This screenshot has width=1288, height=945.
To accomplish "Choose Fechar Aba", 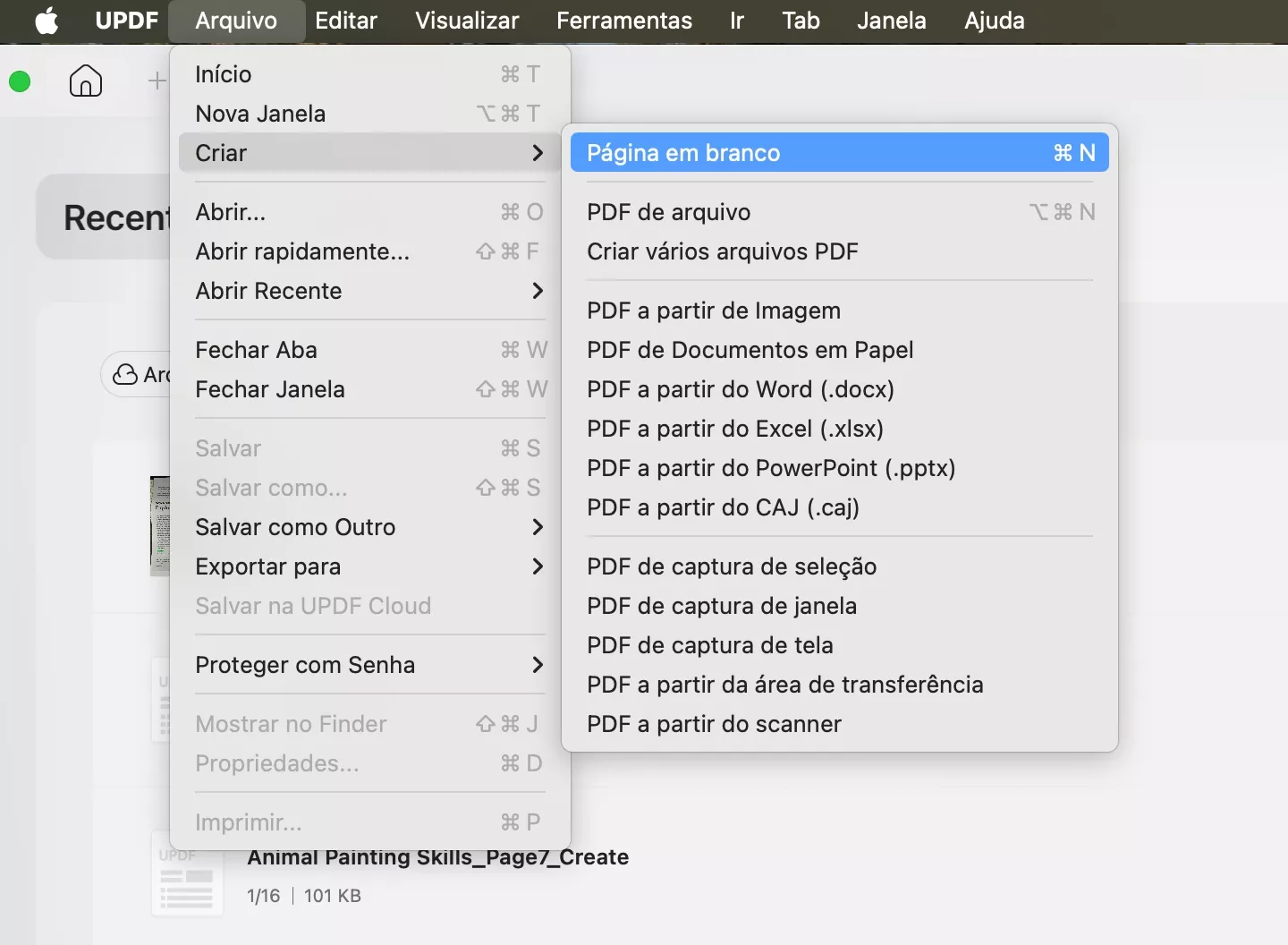I will 370,350.
